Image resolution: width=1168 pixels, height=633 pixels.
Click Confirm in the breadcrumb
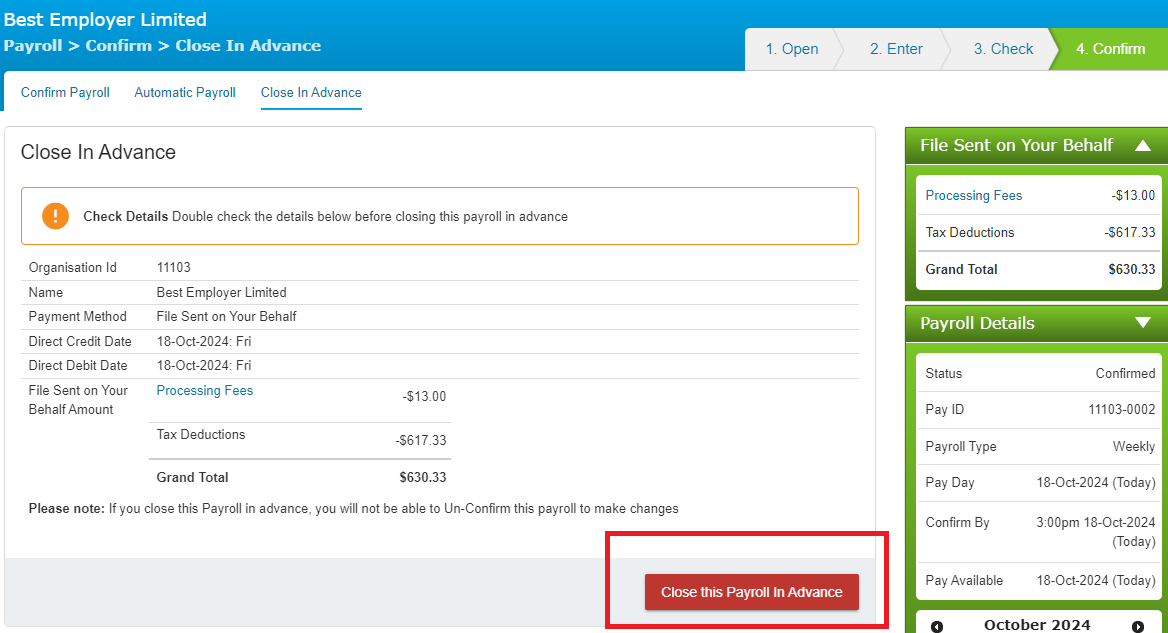pos(118,45)
